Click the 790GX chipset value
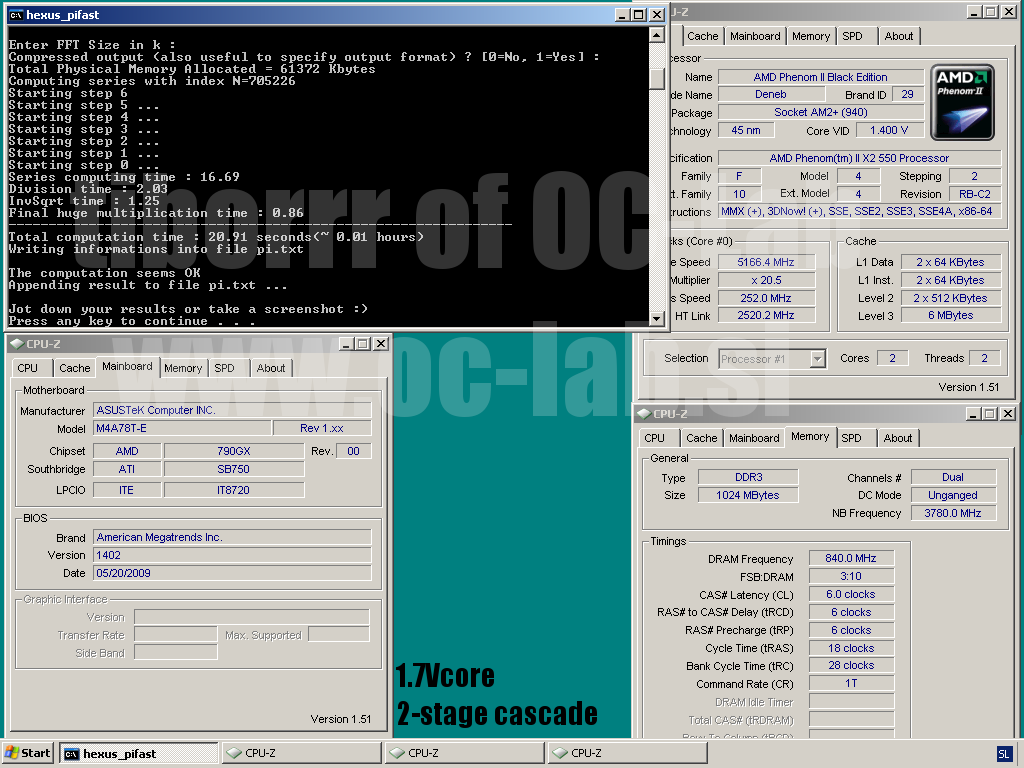 coord(234,451)
